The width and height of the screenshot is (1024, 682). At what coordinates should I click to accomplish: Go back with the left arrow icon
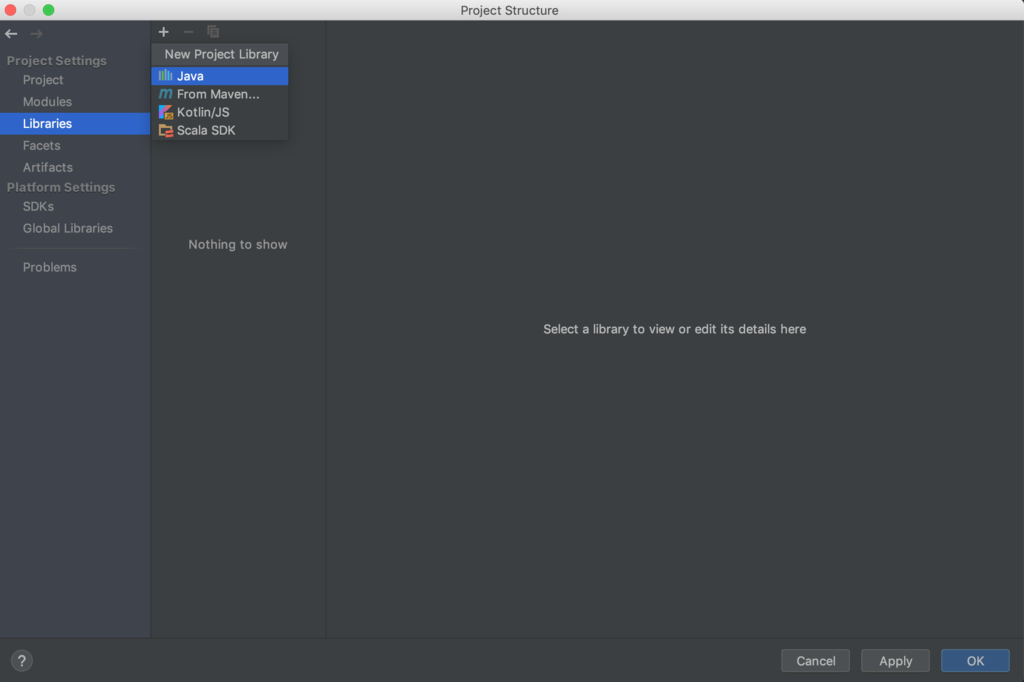click(11, 33)
